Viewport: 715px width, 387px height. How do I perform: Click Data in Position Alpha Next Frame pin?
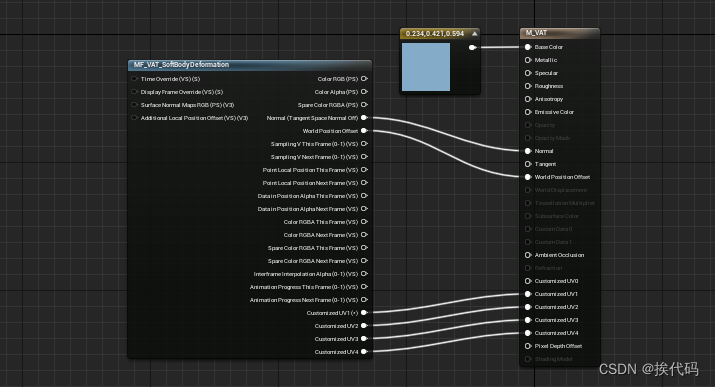click(364, 209)
